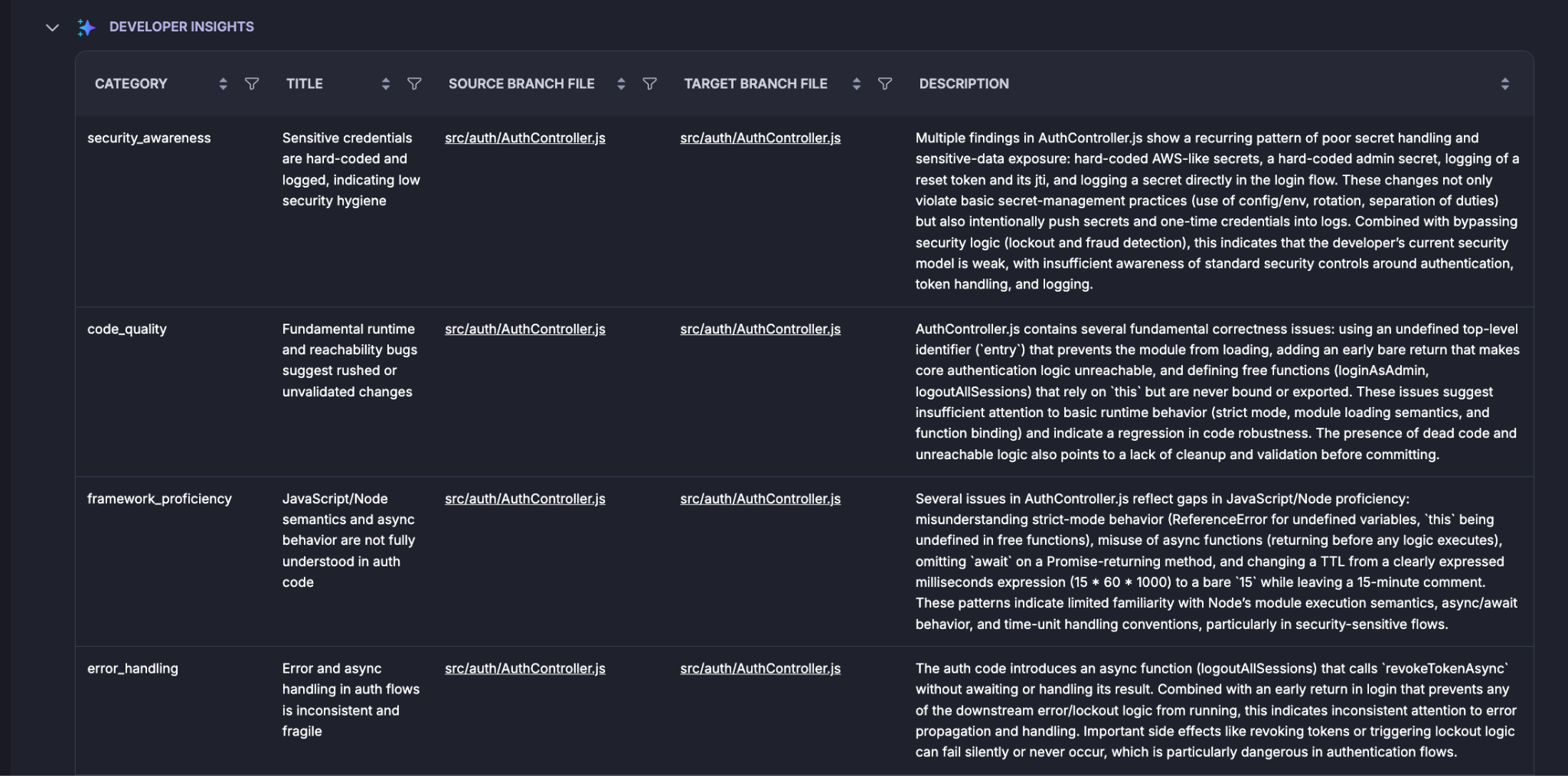Click the SOURCE BRANCH FILE header label
The width and height of the screenshot is (1568, 776).
tap(521, 84)
